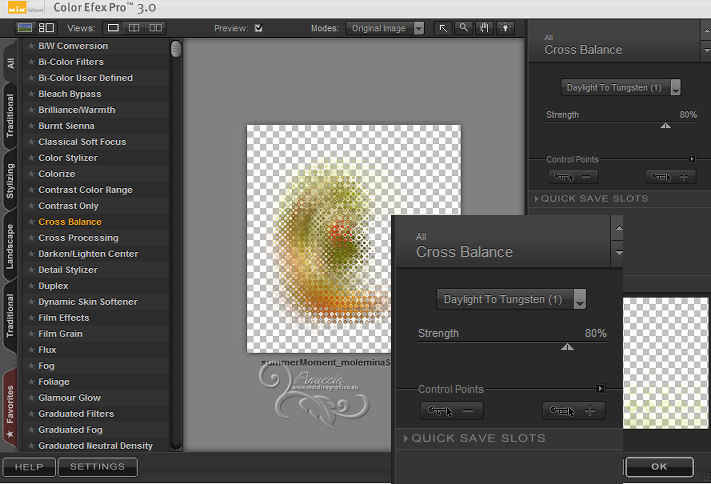Choose the Graduated Neutral Density filter

pyautogui.click(x=97, y=445)
